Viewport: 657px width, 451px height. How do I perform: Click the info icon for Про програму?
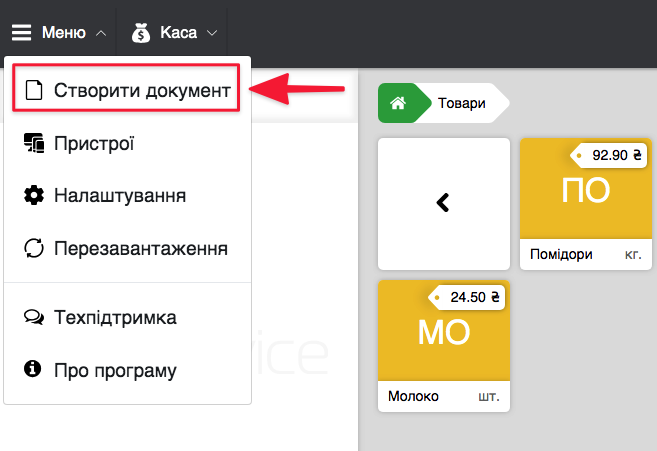coord(34,370)
